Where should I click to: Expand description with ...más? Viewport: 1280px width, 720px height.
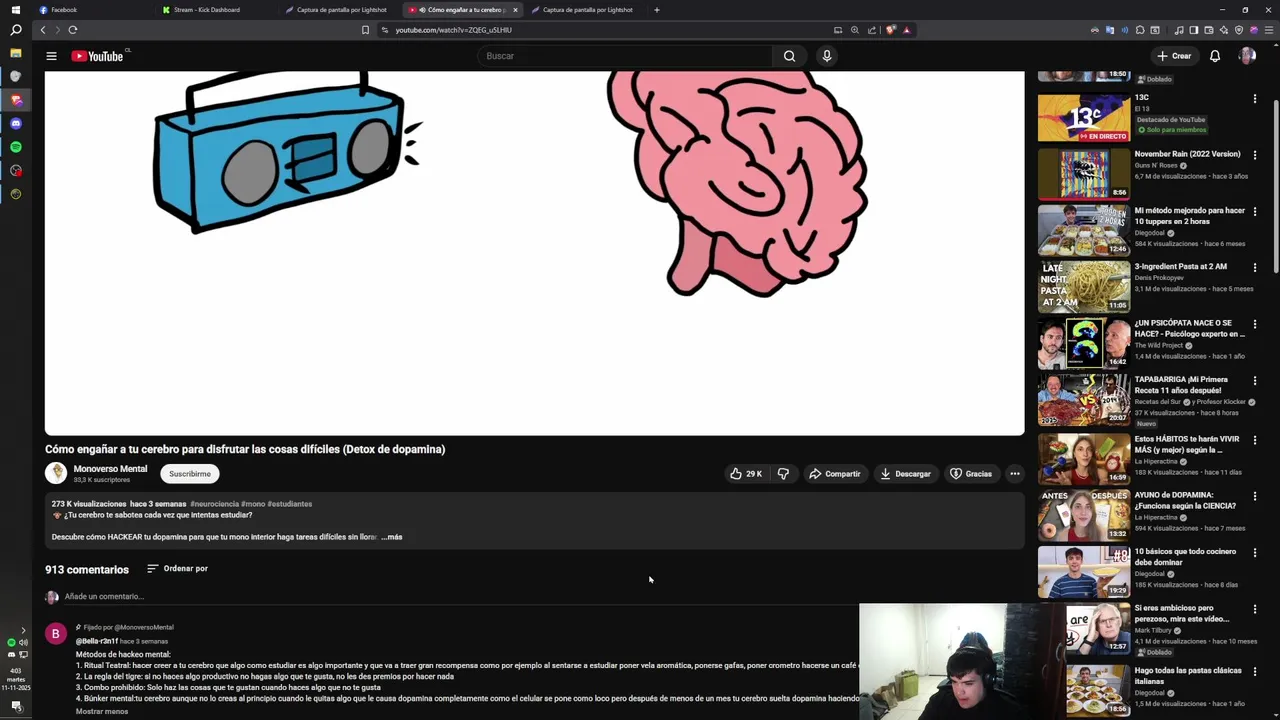click(392, 537)
